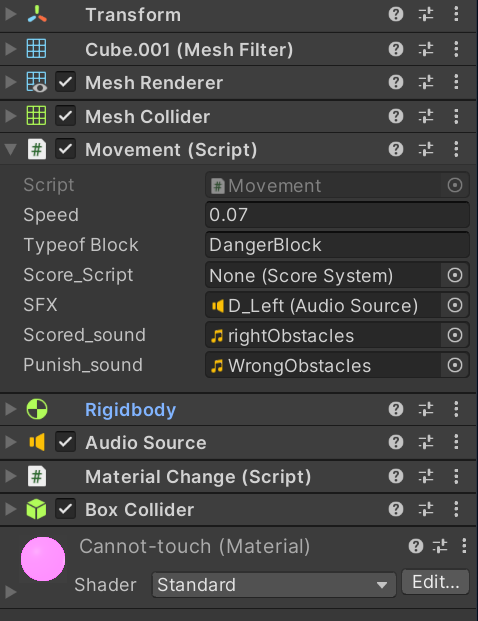This screenshot has width=478, height=621.
Task: Toggle the Audio Source component checkbox
Action: pyautogui.click(x=65, y=442)
